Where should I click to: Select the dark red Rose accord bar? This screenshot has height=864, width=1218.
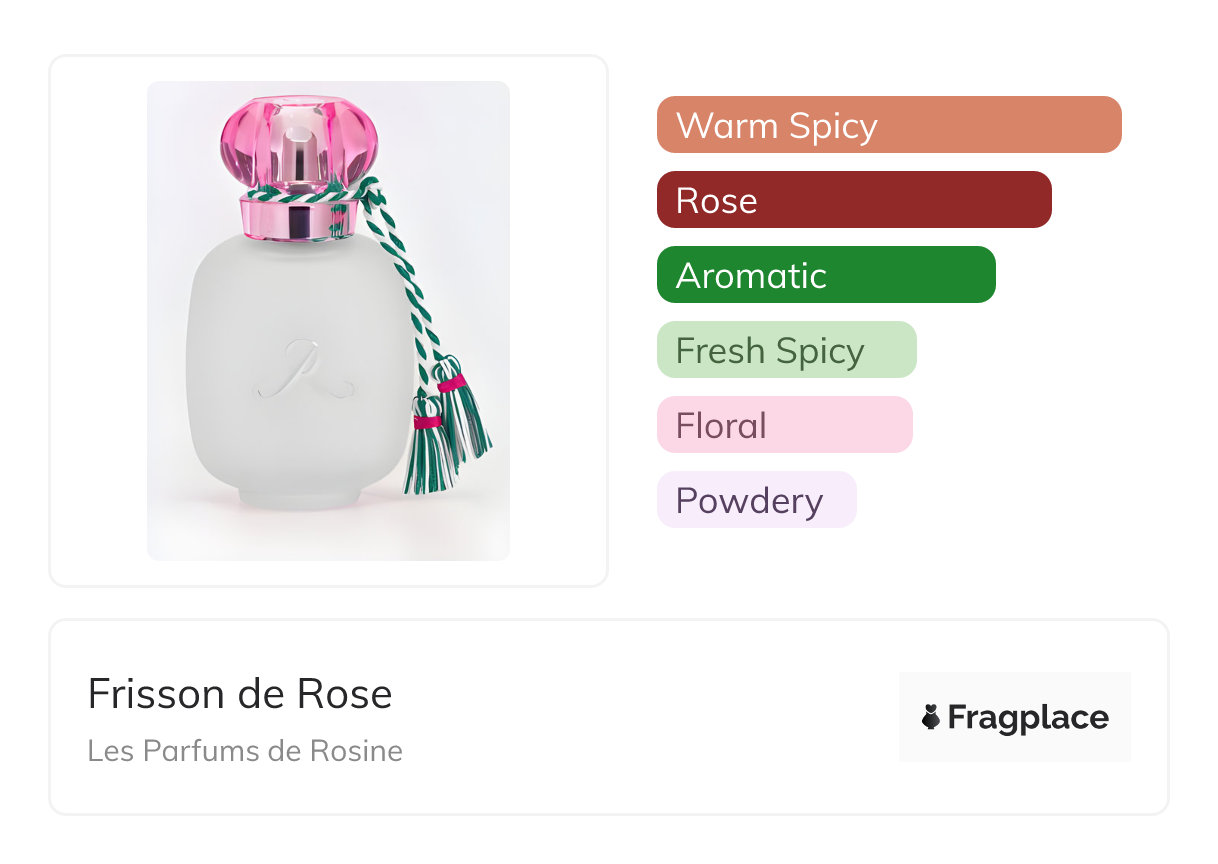[853, 200]
